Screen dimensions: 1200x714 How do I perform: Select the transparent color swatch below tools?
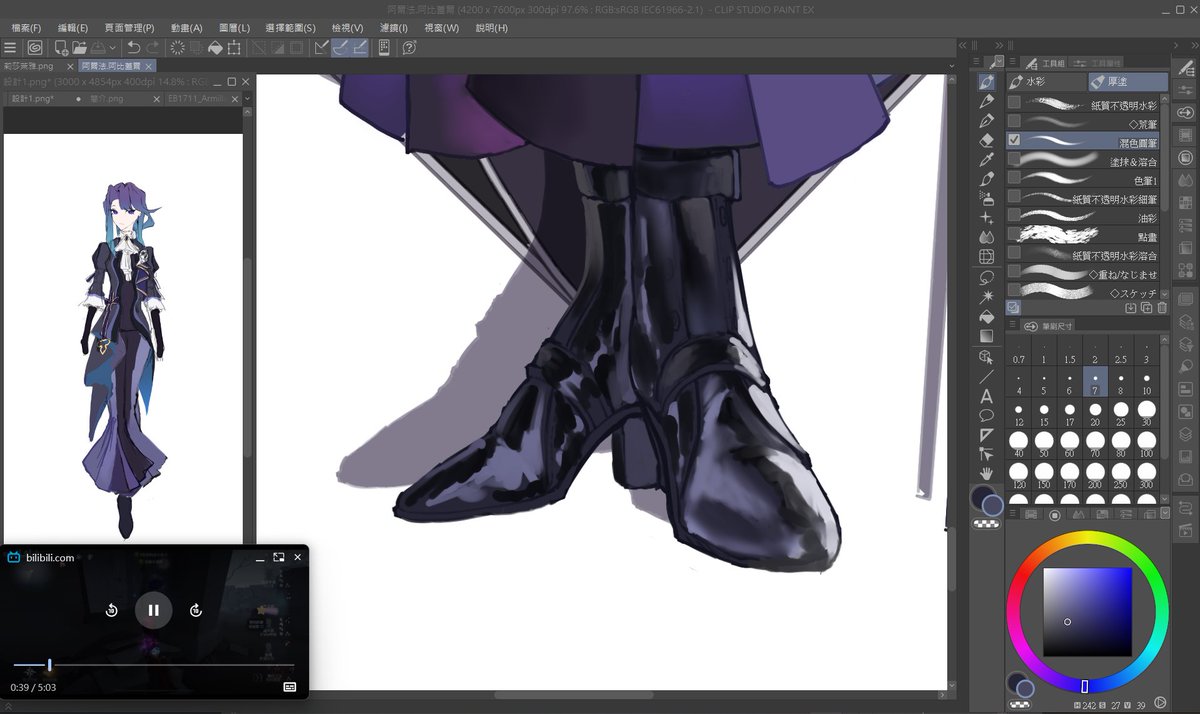[x=987, y=523]
